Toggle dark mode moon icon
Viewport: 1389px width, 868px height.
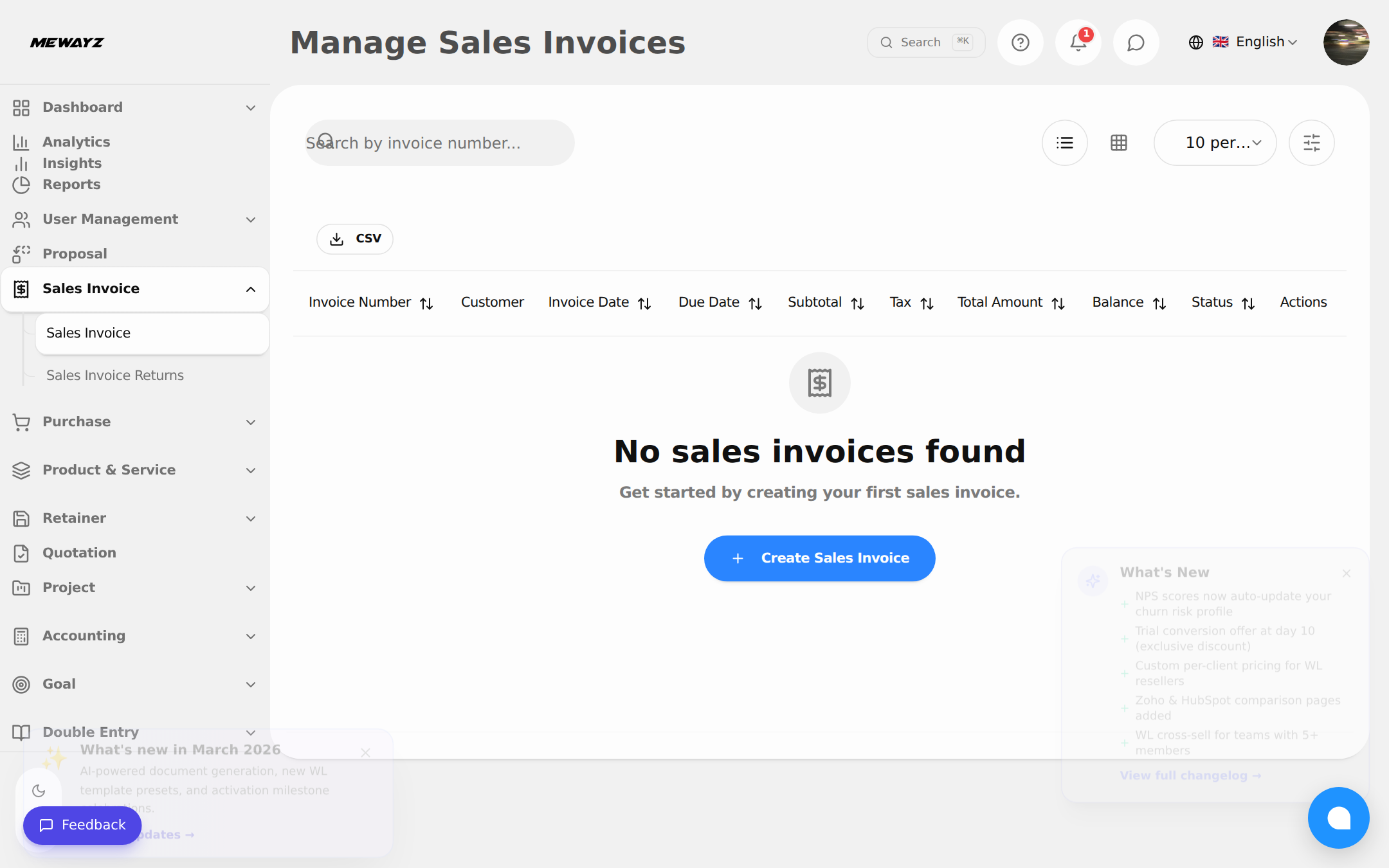point(39,791)
